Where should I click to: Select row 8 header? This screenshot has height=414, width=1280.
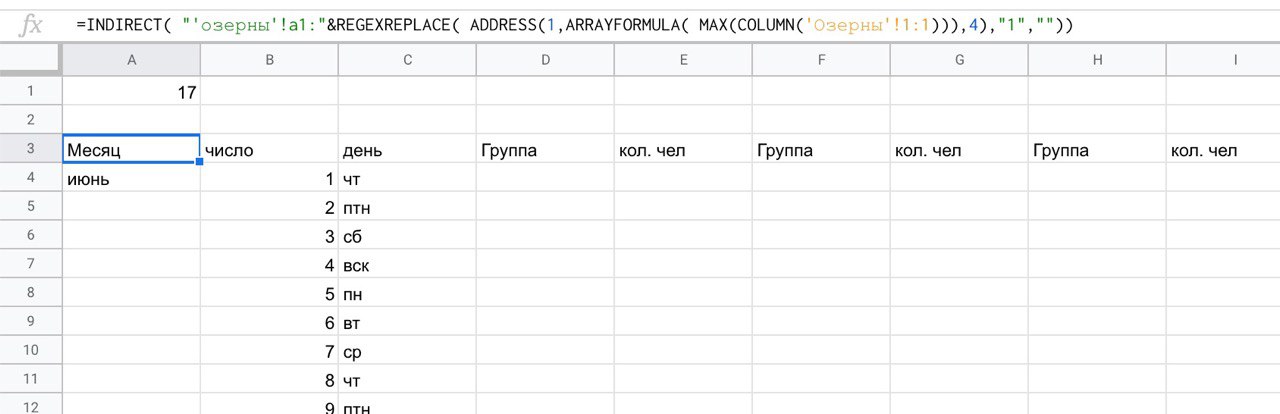(31, 294)
